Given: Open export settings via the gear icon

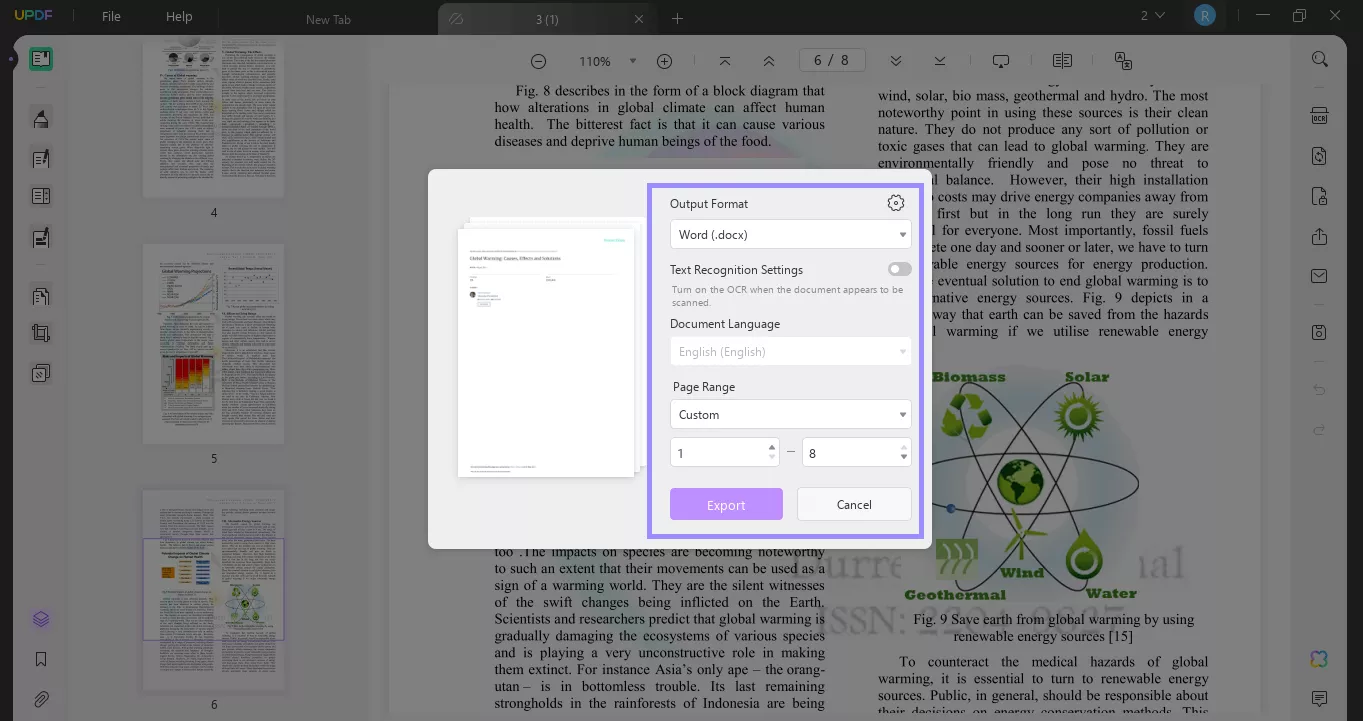Looking at the screenshot, I should [x=896, y=202].
